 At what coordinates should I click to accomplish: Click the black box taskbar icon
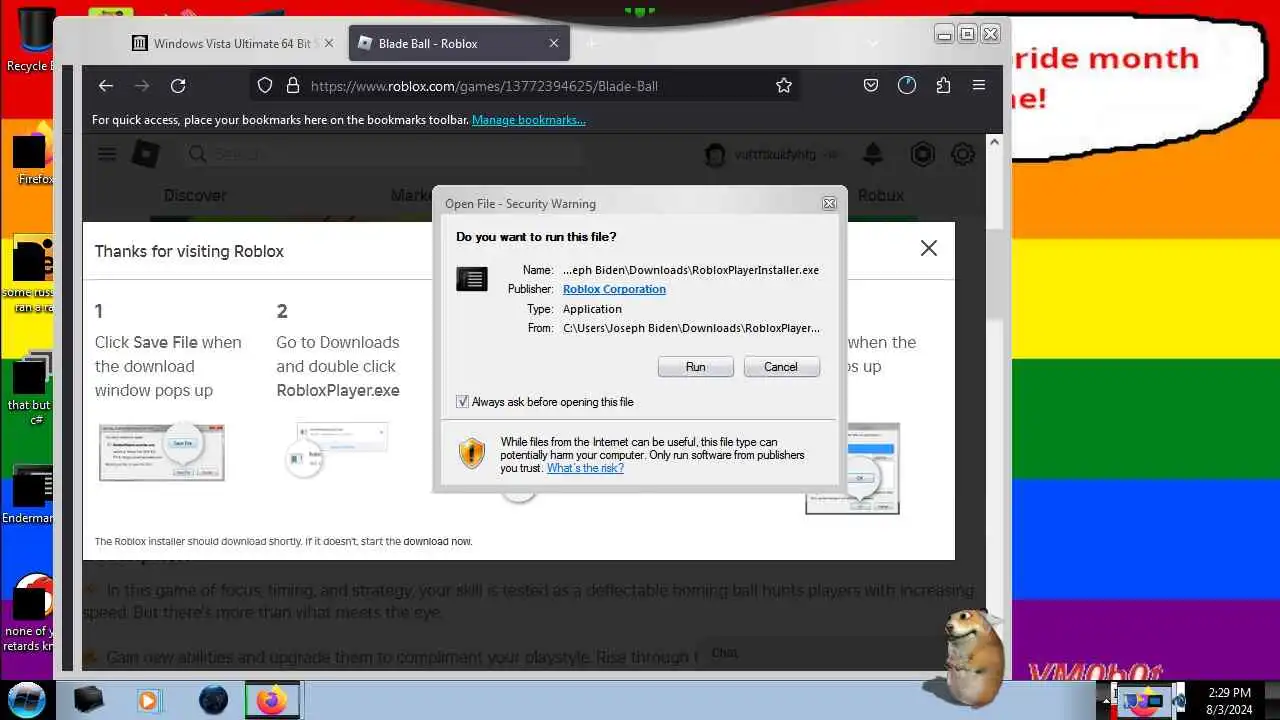click(x=89, y=700)
